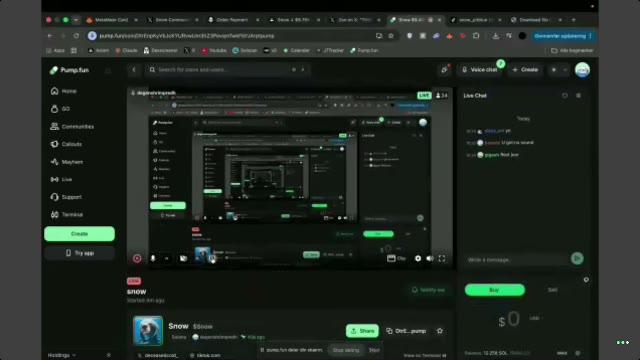Viewport: 640px width, 360px height.
Task: Toggle the camera in stream controls
Action: 183,258
